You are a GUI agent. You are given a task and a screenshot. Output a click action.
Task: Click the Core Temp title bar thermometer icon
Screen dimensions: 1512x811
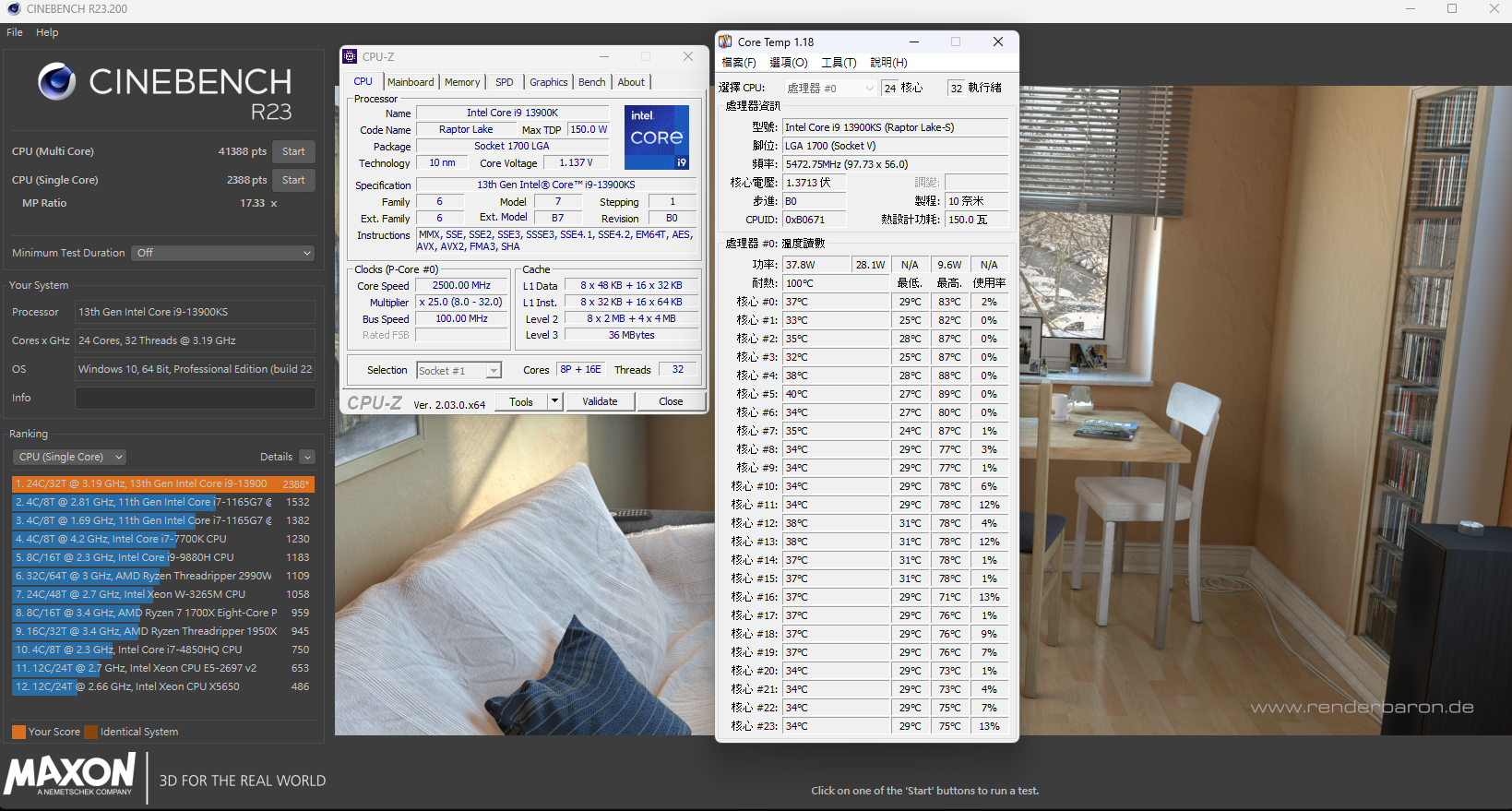pyautogui.click(x=725, y=42)
